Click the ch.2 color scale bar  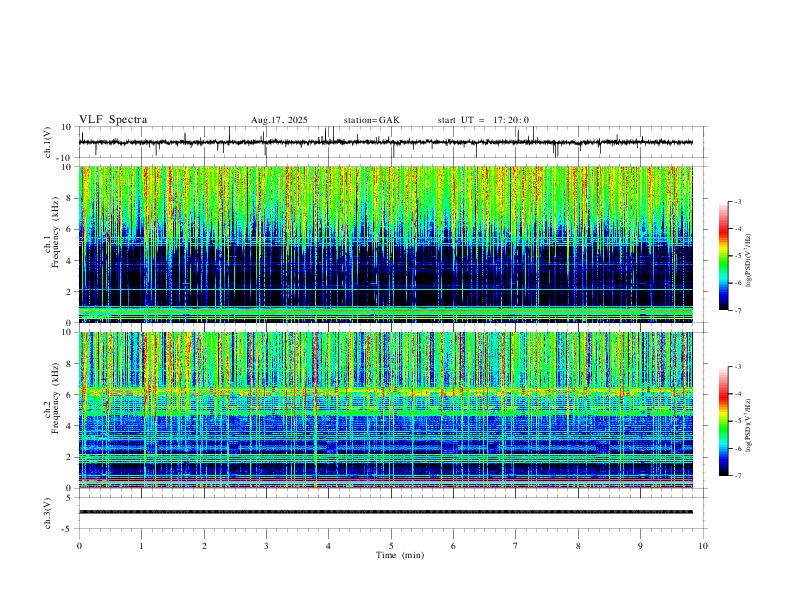[723, 421]
